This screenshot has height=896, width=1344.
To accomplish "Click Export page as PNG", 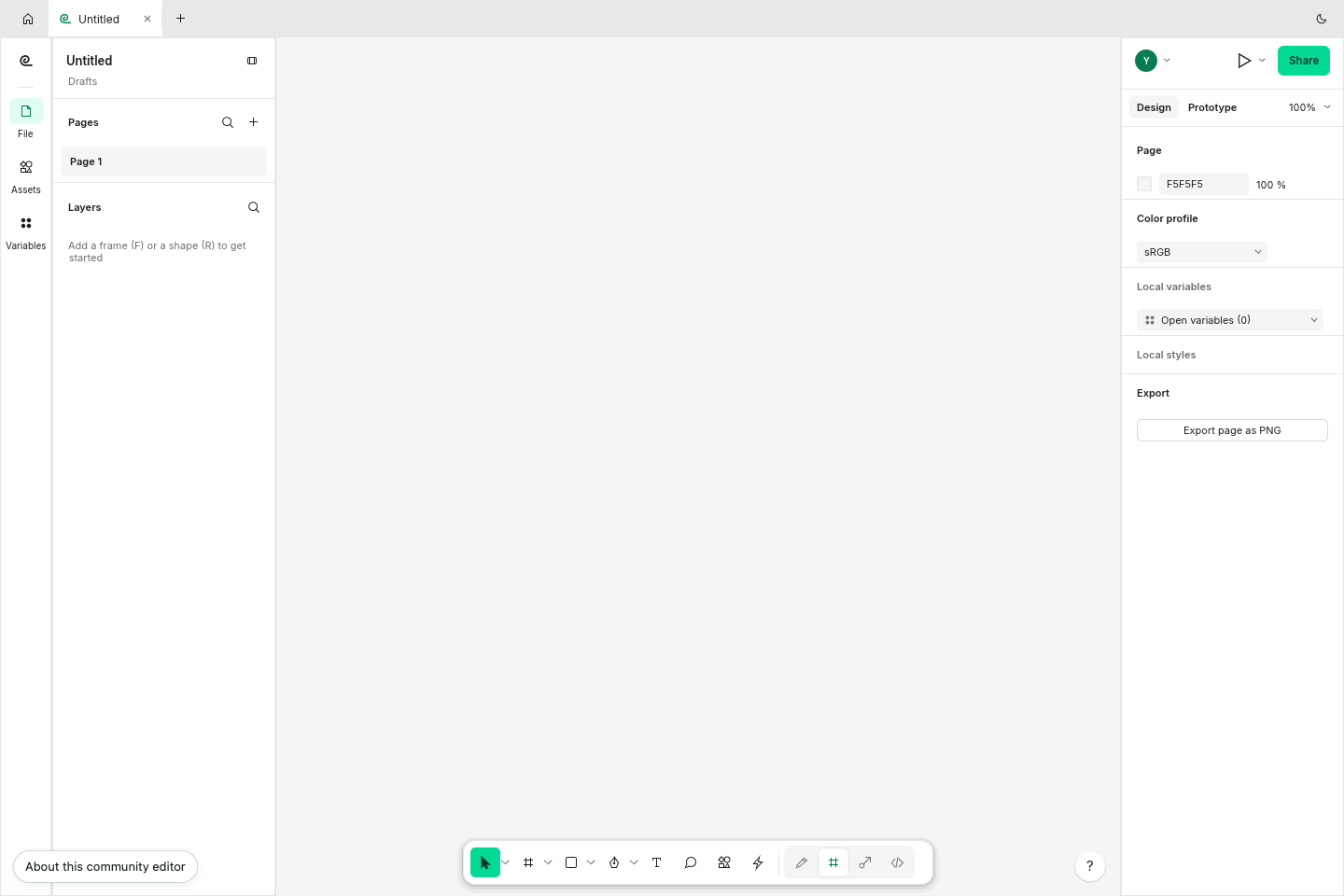I will [x=1232, y=430].
